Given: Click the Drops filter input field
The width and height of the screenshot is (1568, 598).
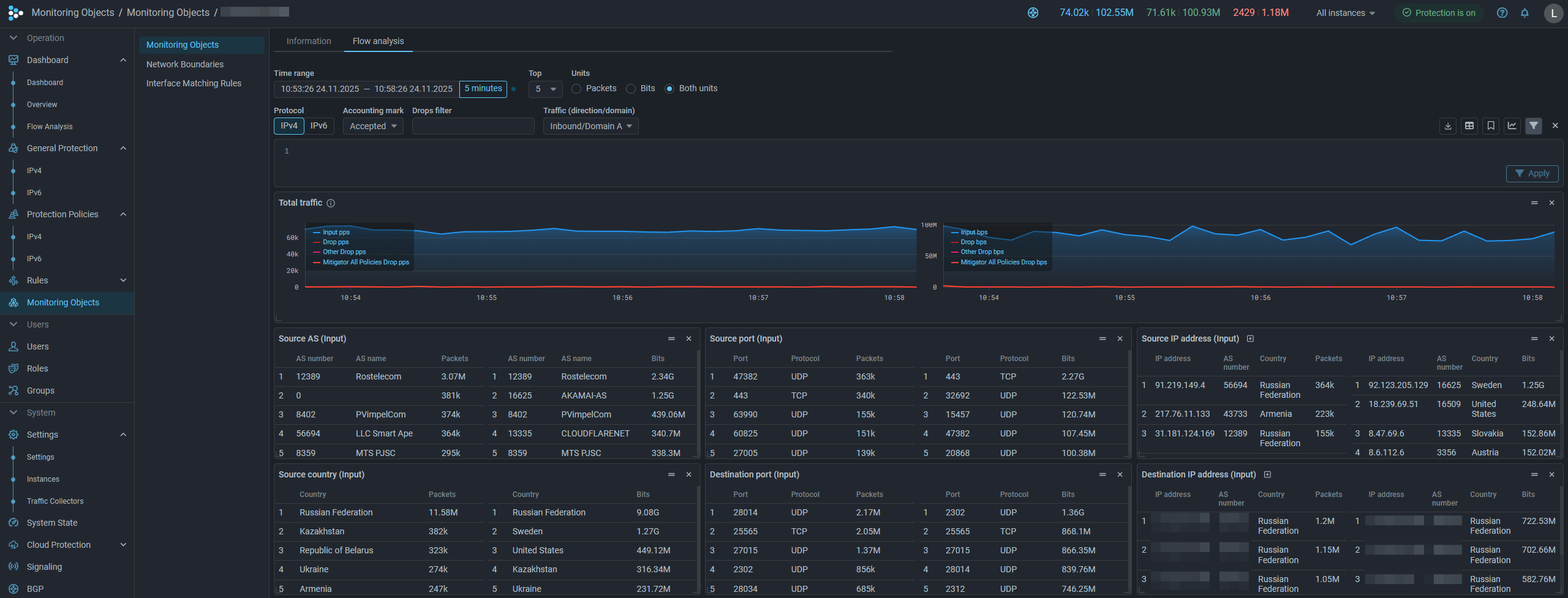Looking at the screenshot, I should point(473,127).
